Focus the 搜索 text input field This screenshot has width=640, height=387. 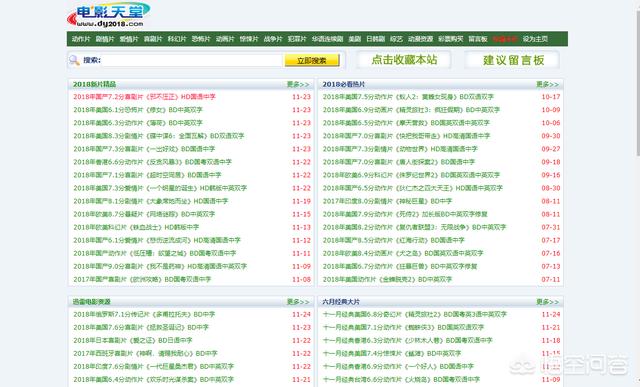[191, 60]
